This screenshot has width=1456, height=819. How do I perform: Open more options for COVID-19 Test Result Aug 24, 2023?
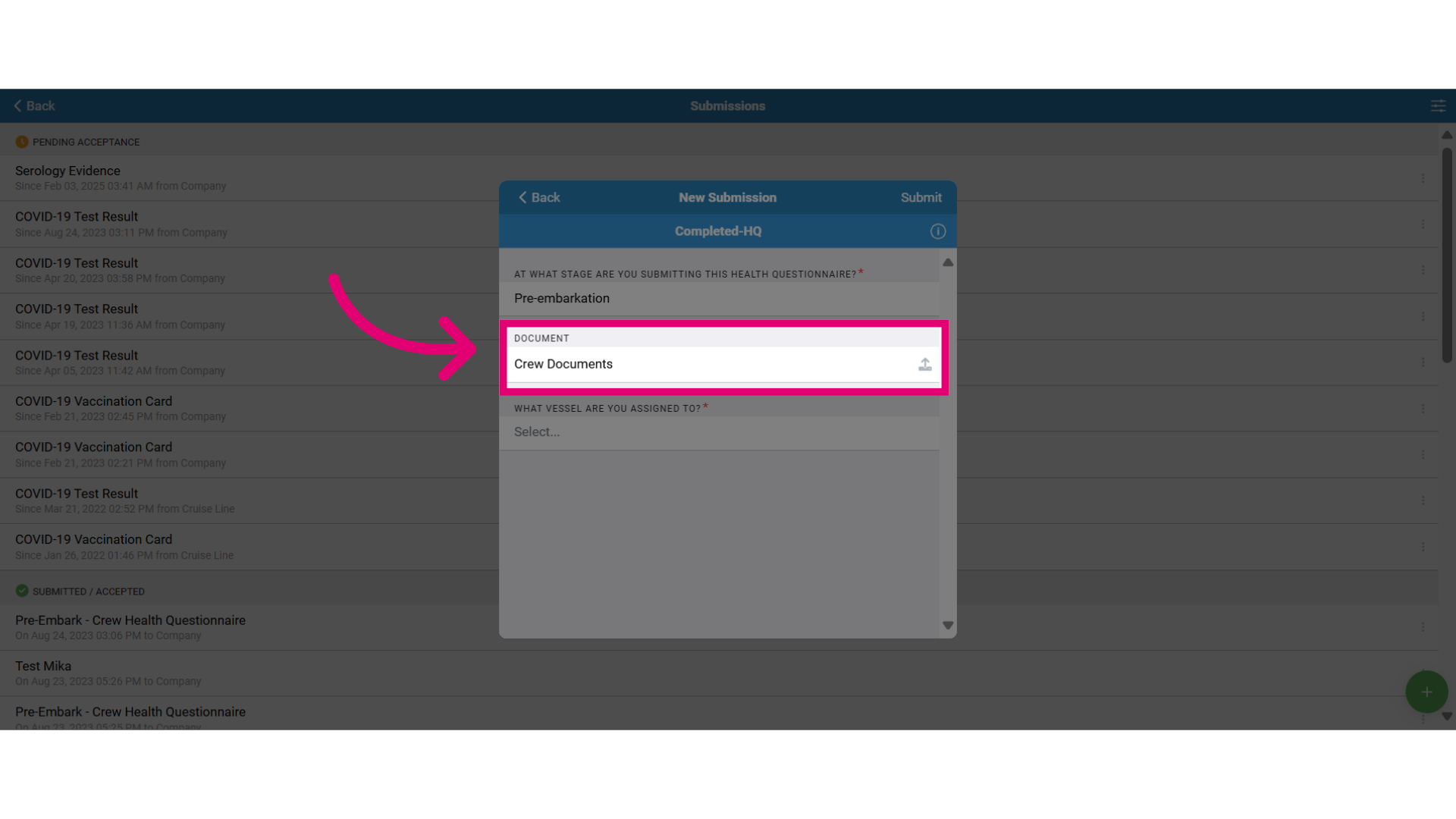[x=1423, y=224]
